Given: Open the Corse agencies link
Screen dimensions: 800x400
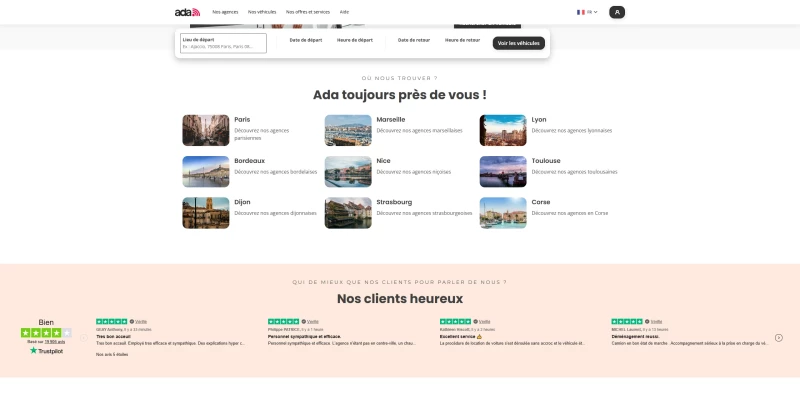Looking at the screenshot, I should [x=541, y=202].
